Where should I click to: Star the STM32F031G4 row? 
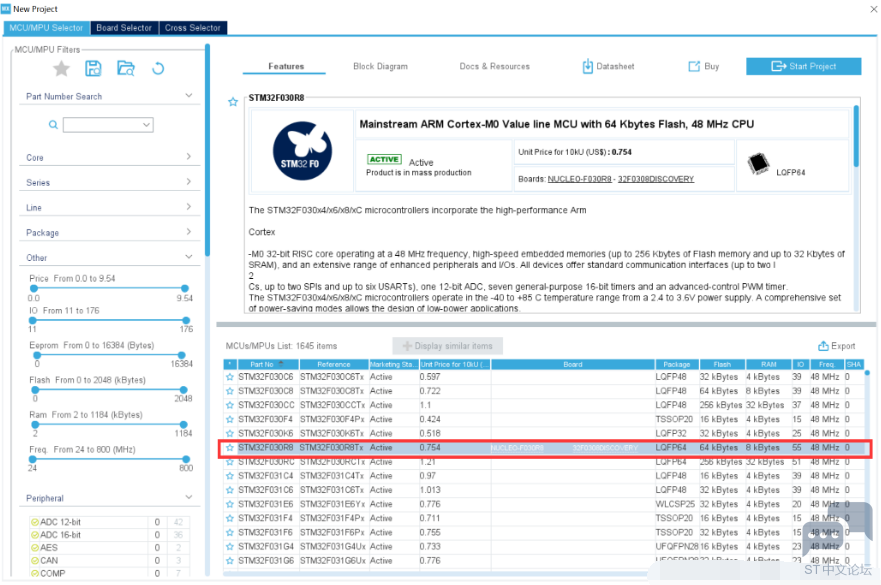coord(229,546)
